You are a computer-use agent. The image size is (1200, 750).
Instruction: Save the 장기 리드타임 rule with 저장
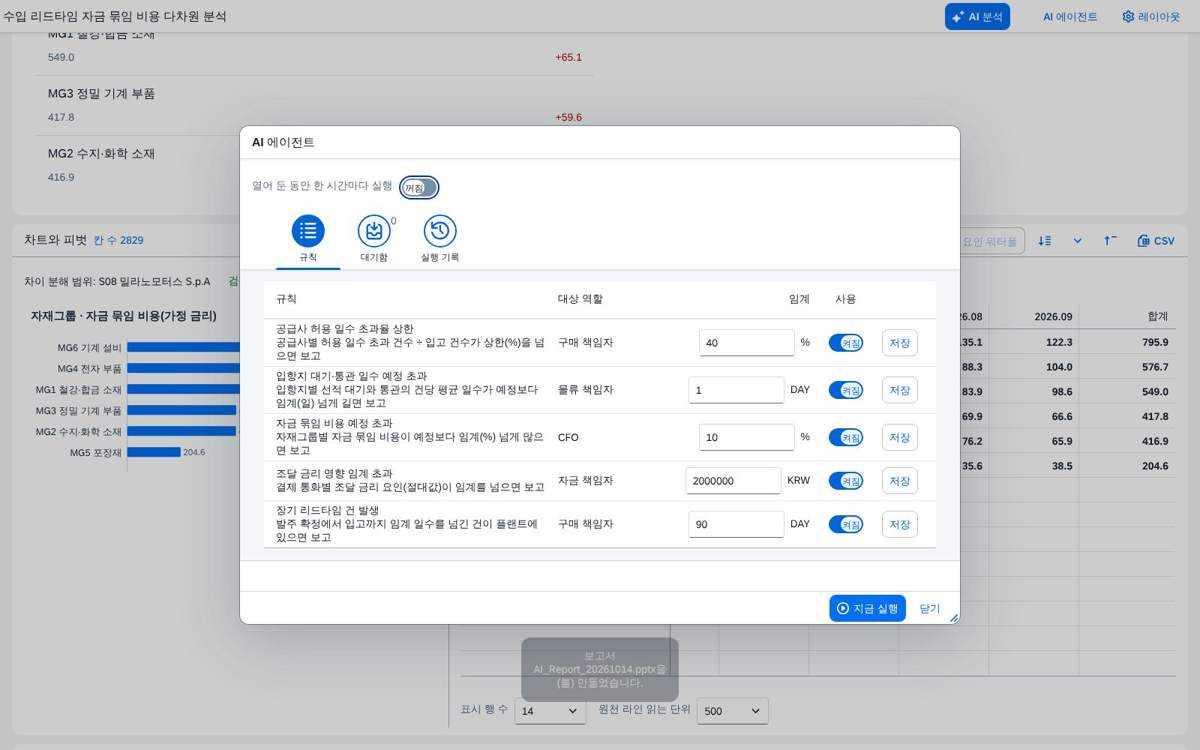point(900,524)
